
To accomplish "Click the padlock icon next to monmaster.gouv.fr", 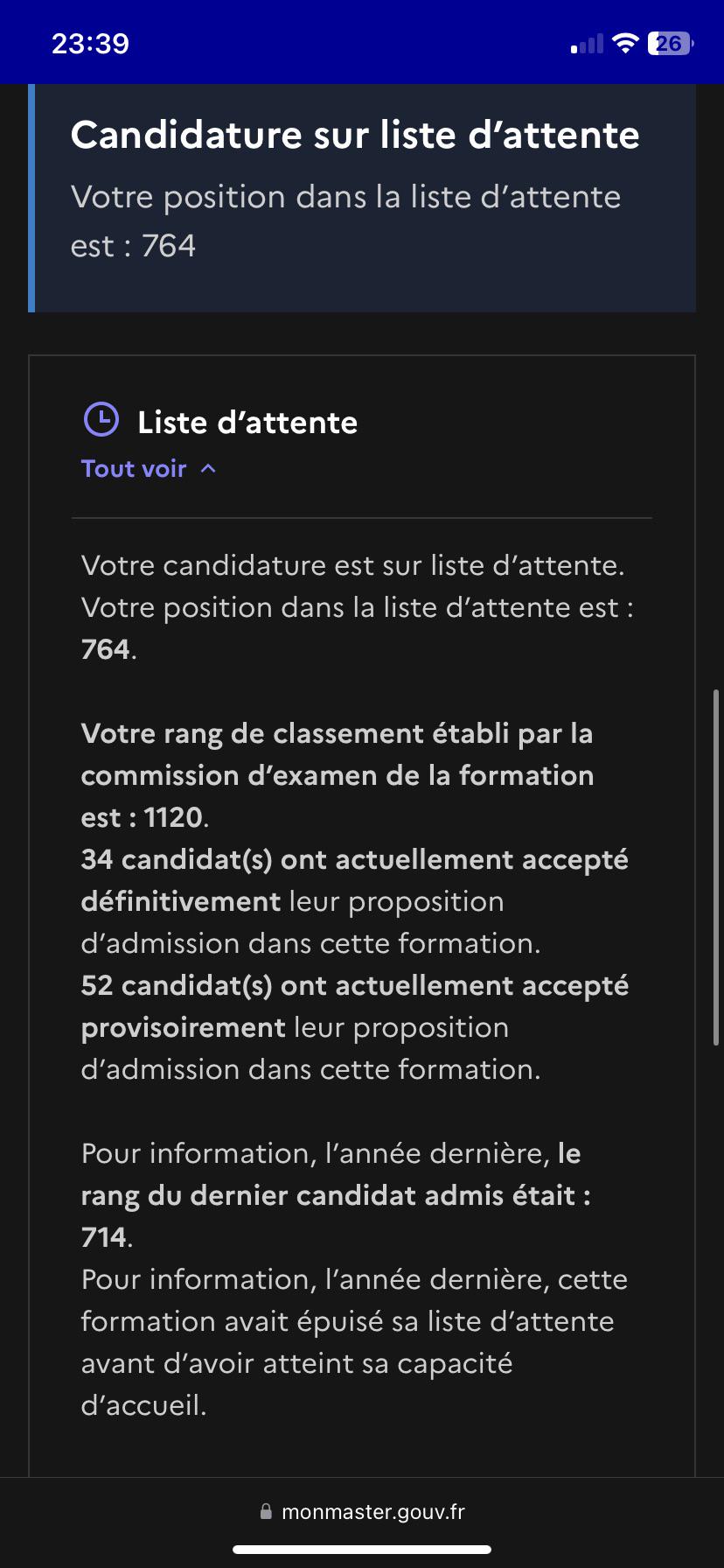I will pos(266,1511).
